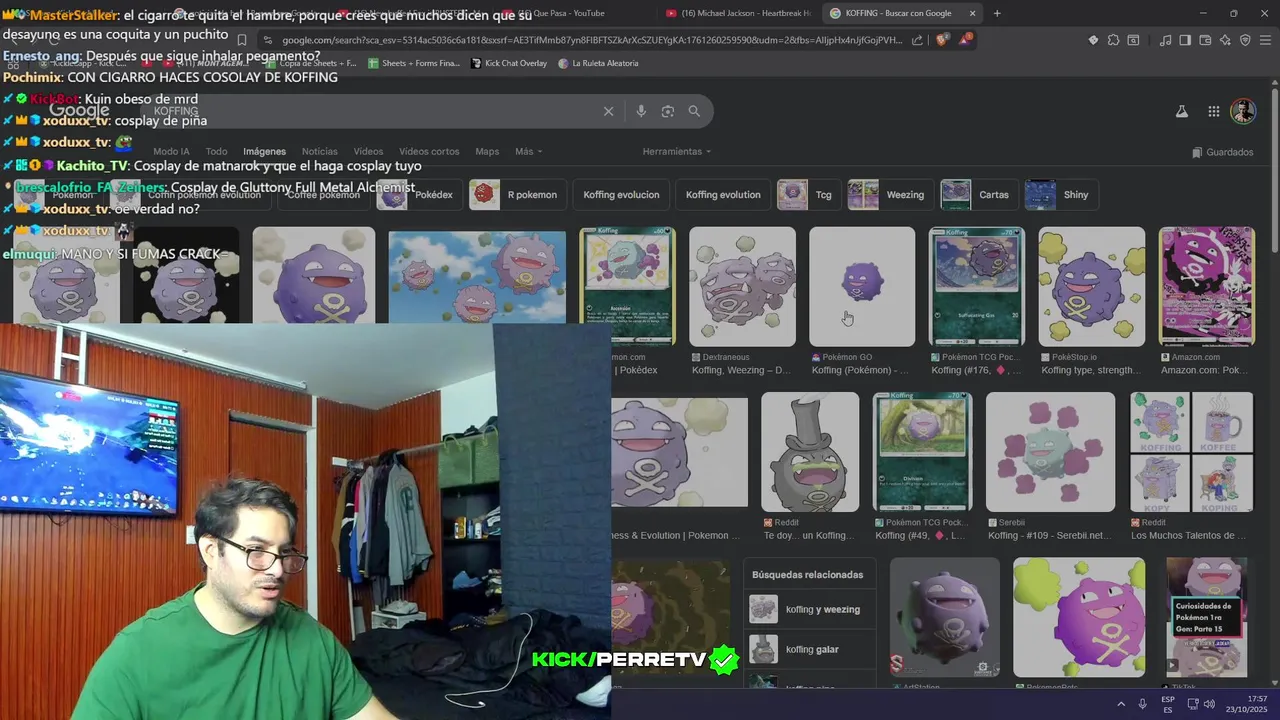Open the Amazon.com Koffing card image

(x=1206, y=287)
